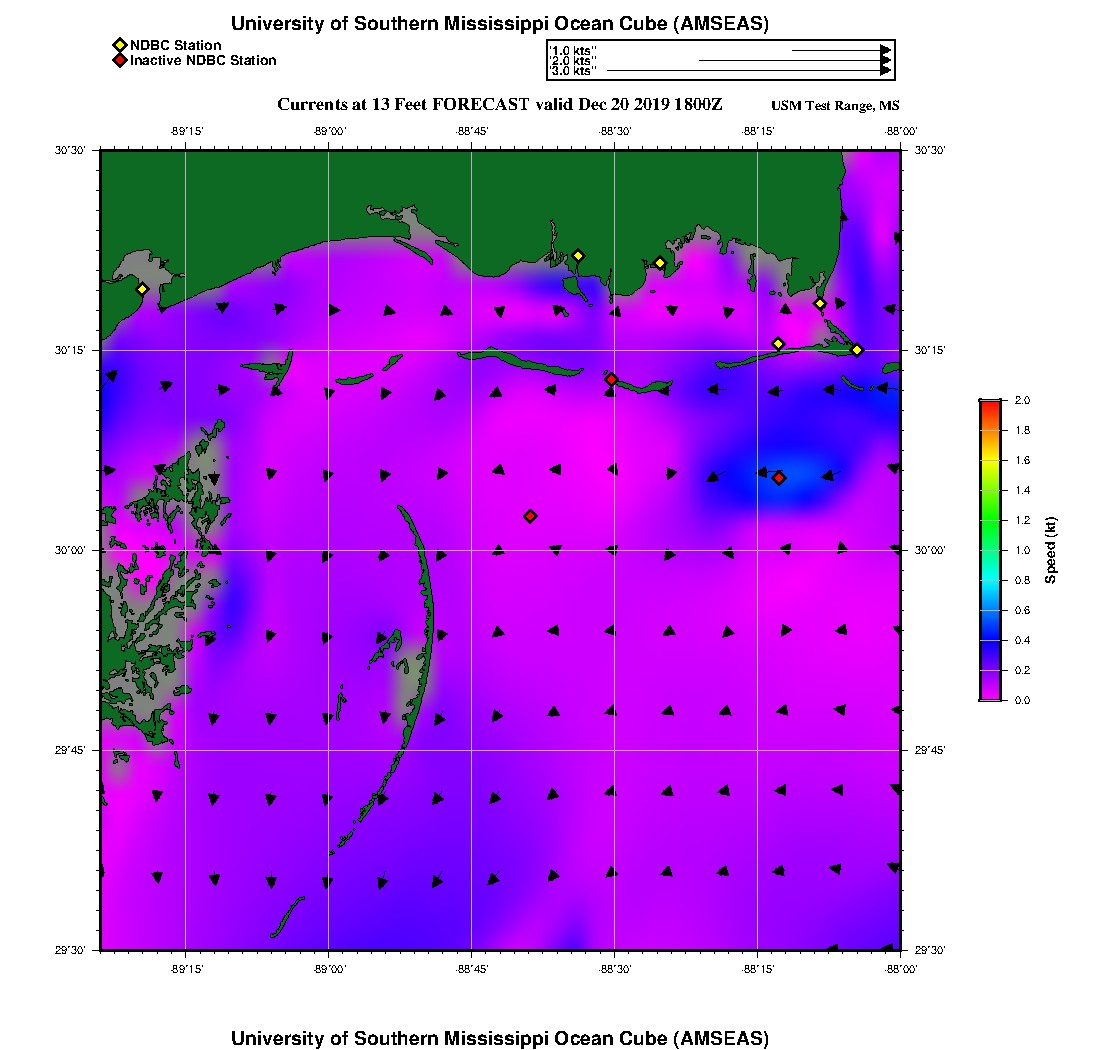Click the bottom Ocean Cube (AMSEAS) footer title

coord(499,1038)
